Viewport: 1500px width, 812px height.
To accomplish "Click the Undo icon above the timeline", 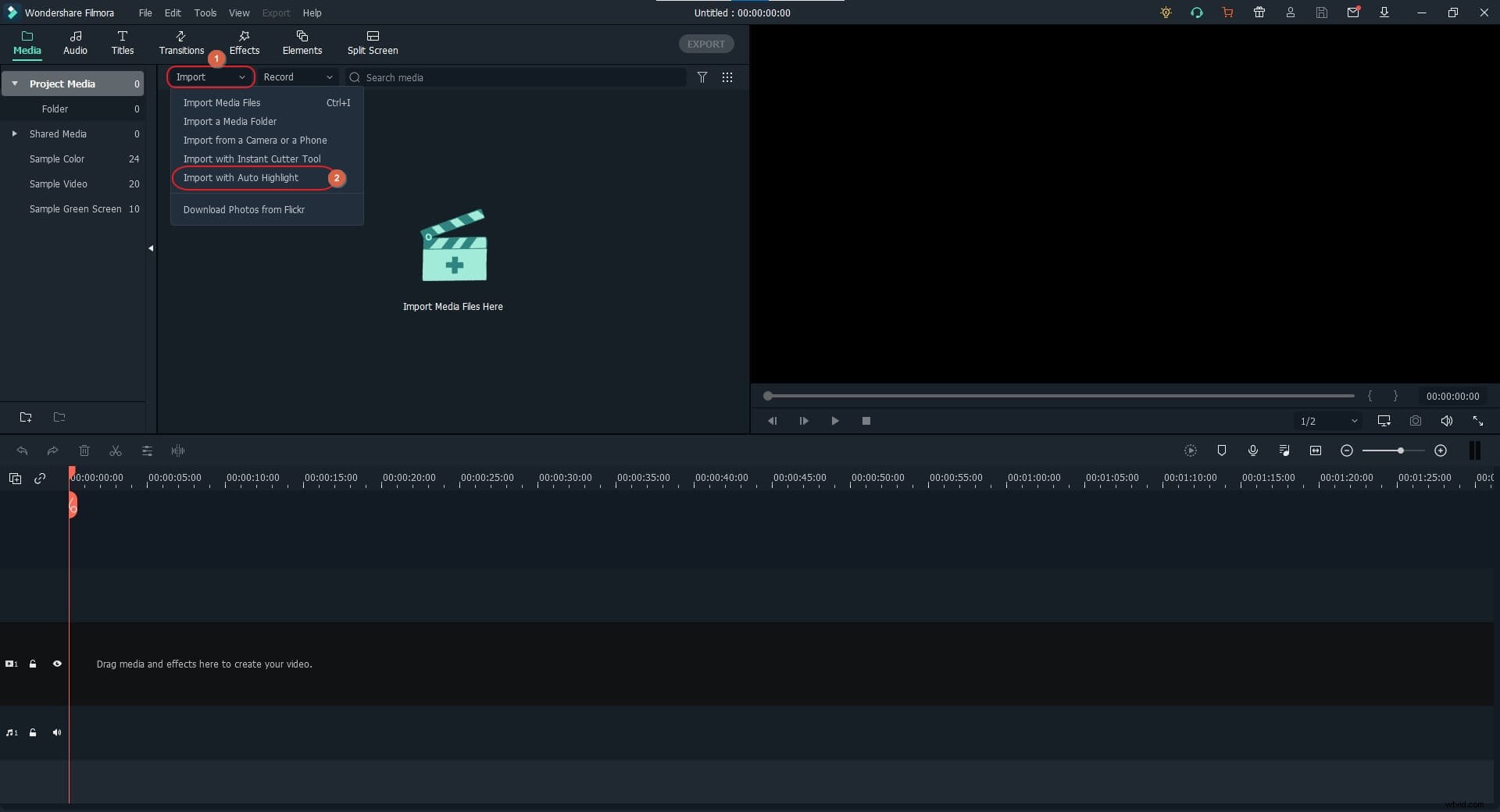I will 22,451.
